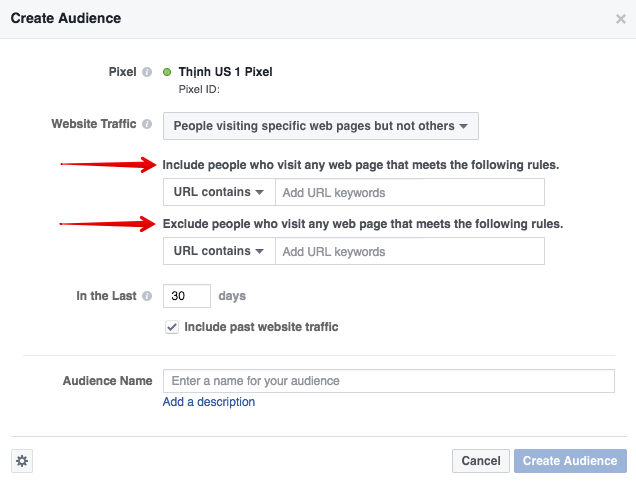Click the info icon beside Website Traffic

pyautogui.click(x=147, y=124)
